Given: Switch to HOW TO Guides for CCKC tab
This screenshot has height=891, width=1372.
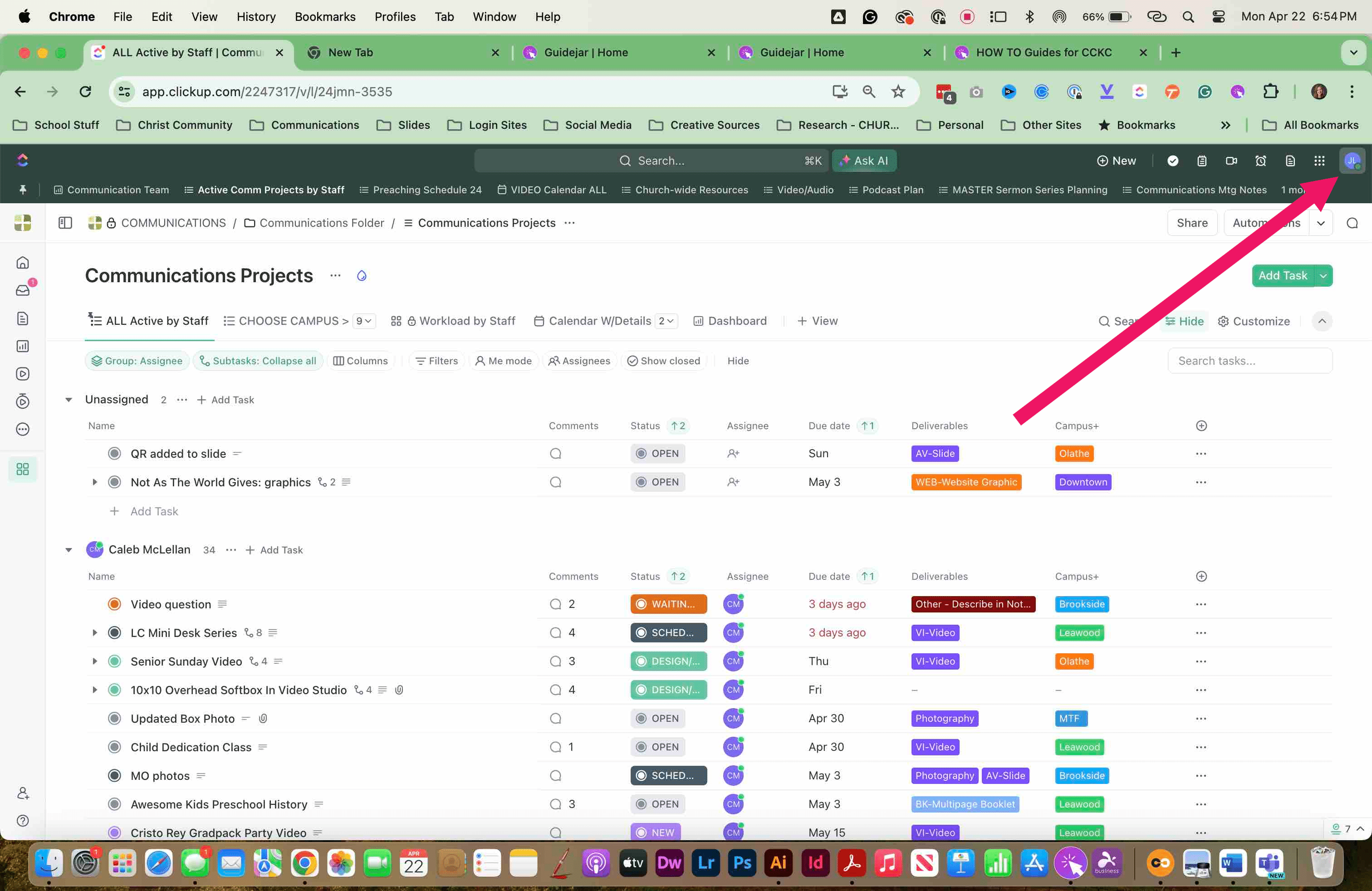Looking at the screenshot, I should point(1044,53).
